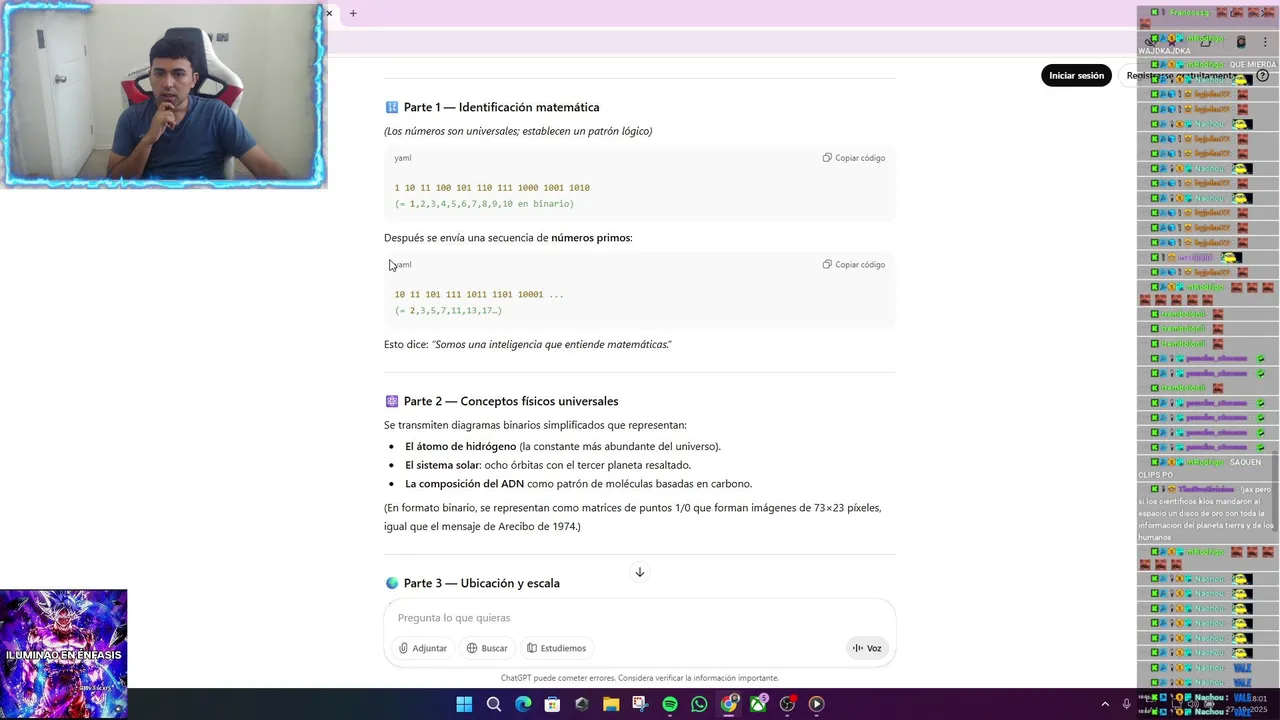Open the help question mark icon
Image resolution: width=1280 pixels, height=720 pixels.
1262,75
